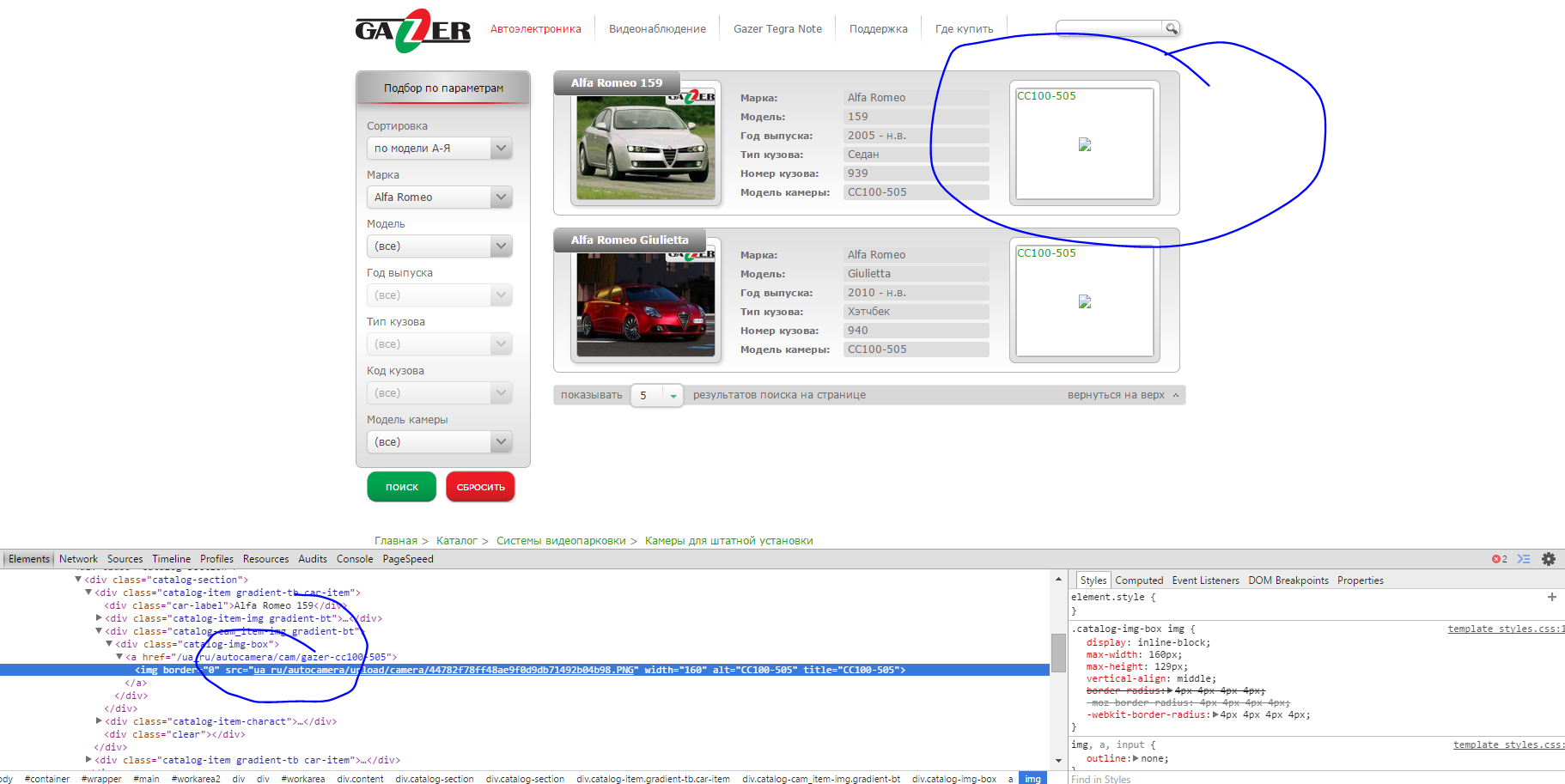Viewport: 1565px width, 784px height.
Task: Open the Gazer Tegra Note menu
Action: click(x=777, y=29)
